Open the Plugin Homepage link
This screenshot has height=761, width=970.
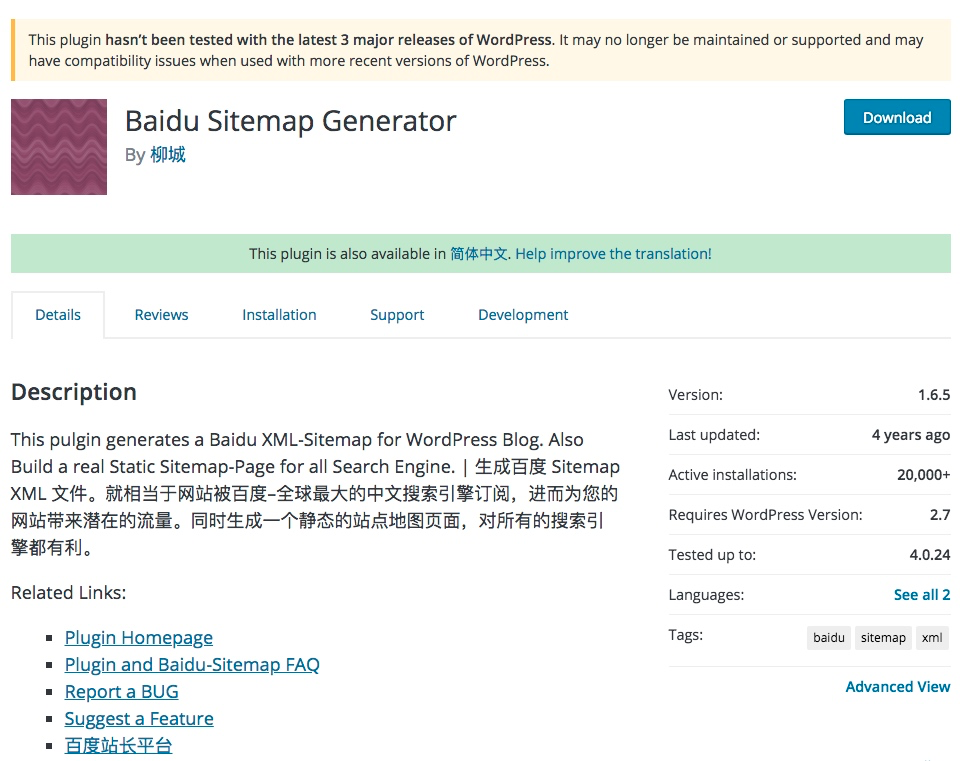[138, 637]
